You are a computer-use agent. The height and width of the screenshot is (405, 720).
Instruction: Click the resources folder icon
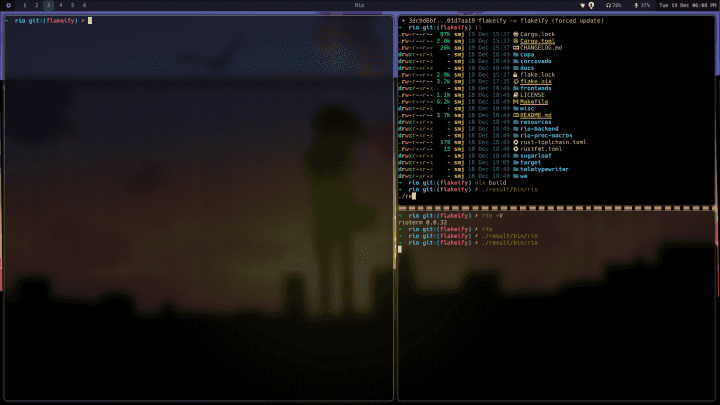(x=516, y=122)
